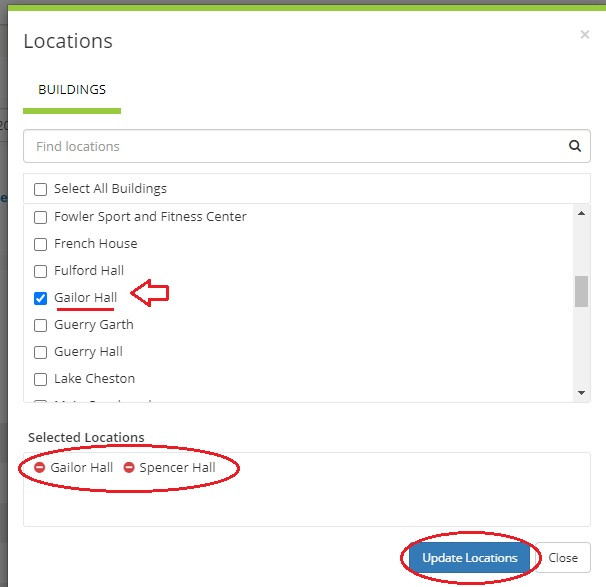Click the French House label
This screenshot has width=606, height=587.
tap(95, 243)
